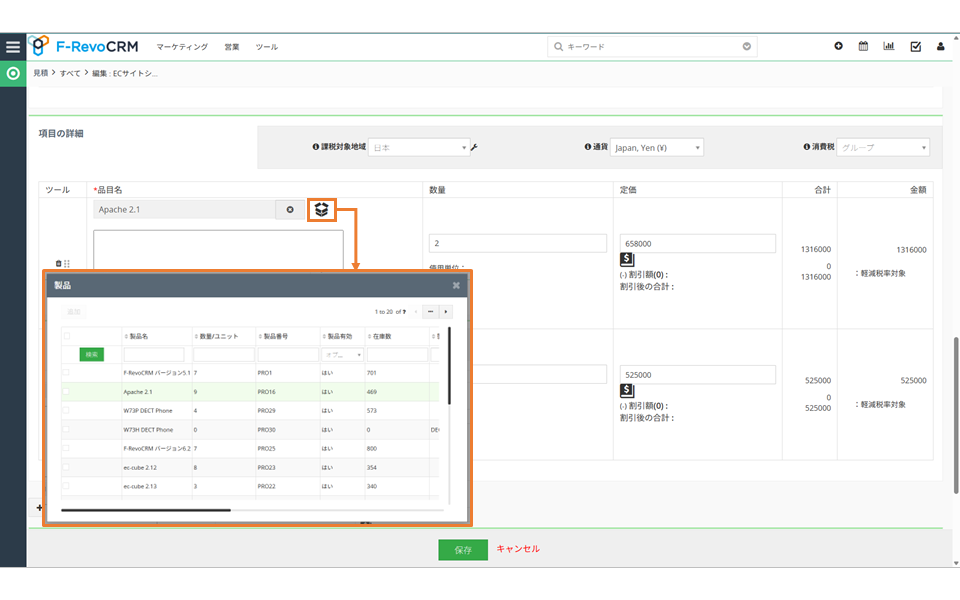The width and height of the screenshot is (960, 600).
Task: Check the F-RevoCRM バージョン5.1 row checkbox
Action: 66,372
